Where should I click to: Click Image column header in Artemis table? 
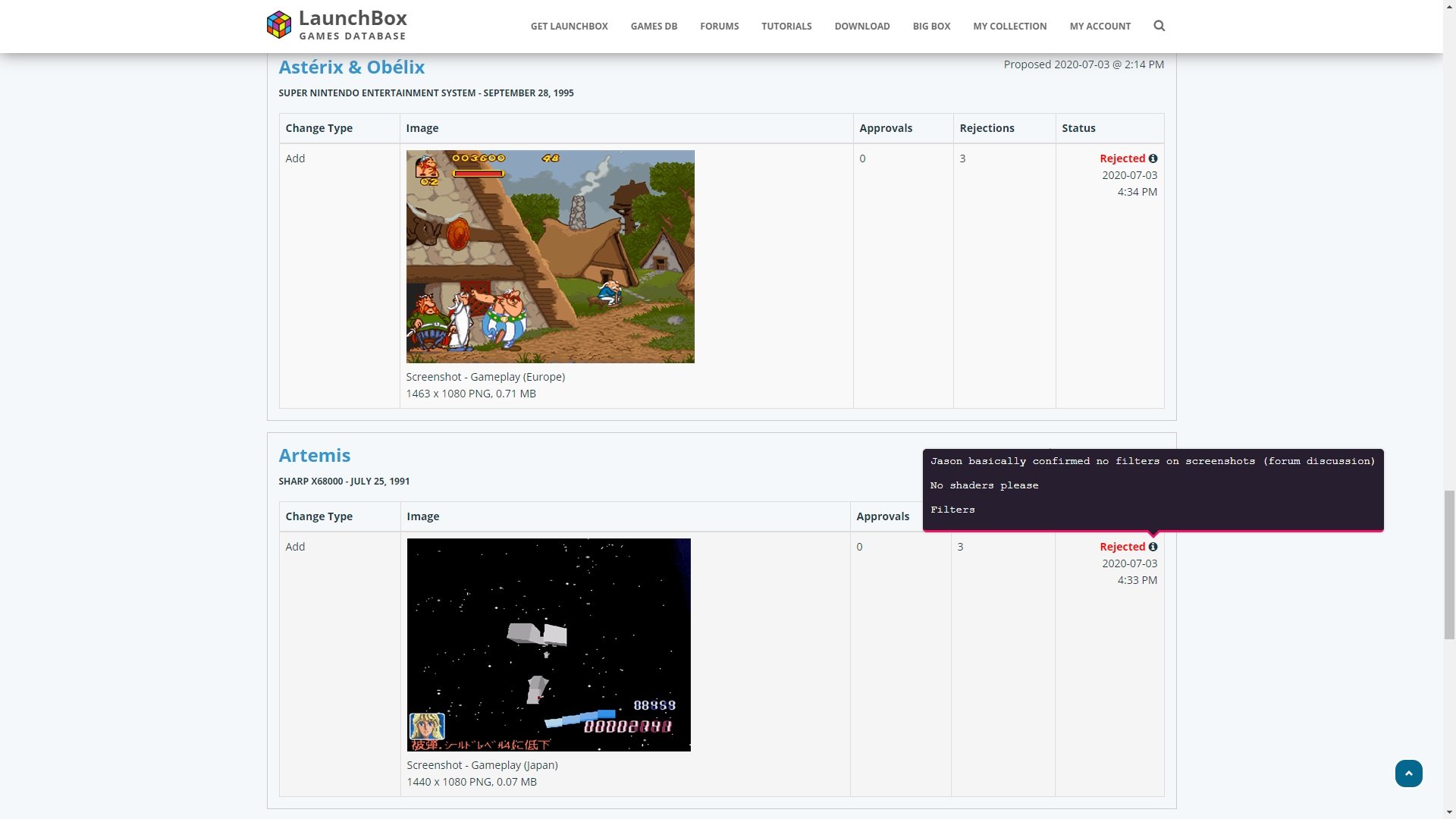click(422, 516)
